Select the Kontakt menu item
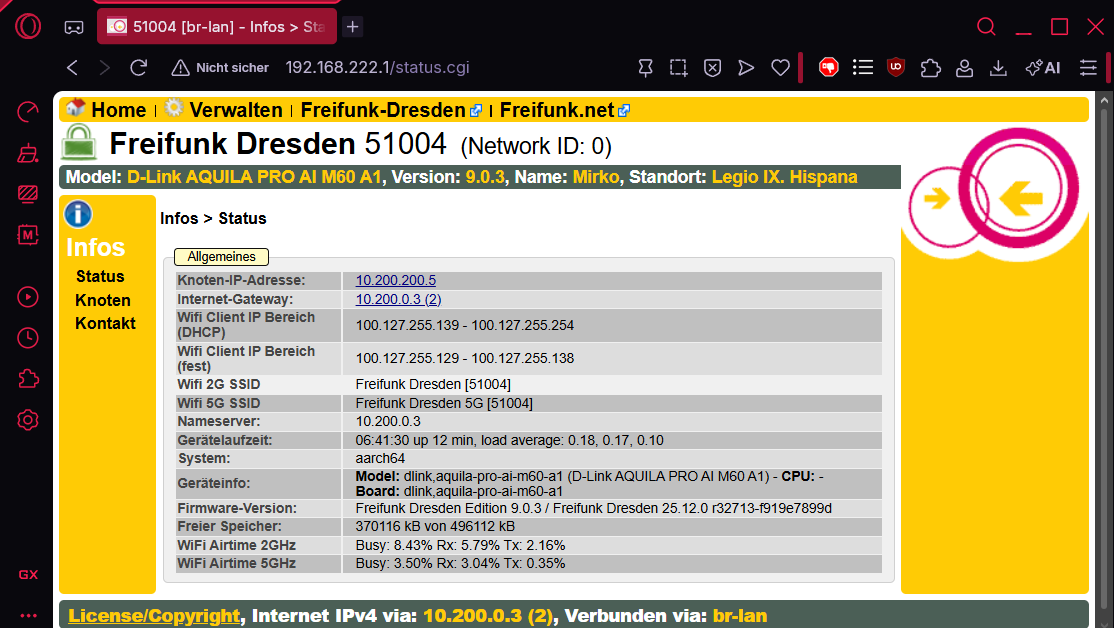The image size is (1114, 628). coord(105,323)
